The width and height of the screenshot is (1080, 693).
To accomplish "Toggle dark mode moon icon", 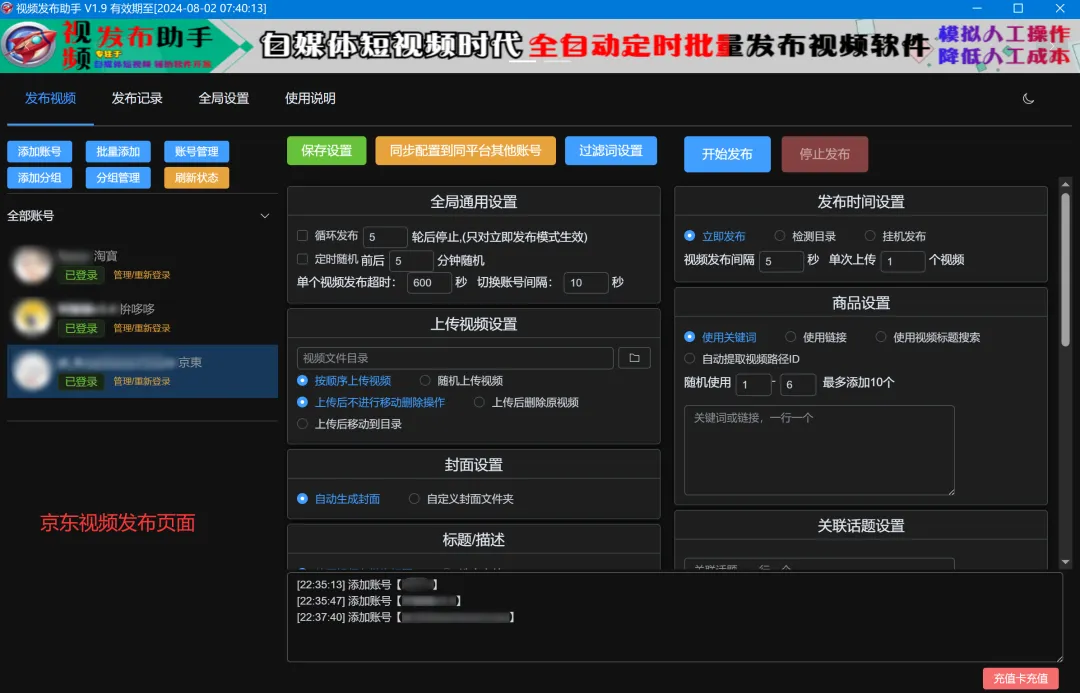I will coord(1028,99).
